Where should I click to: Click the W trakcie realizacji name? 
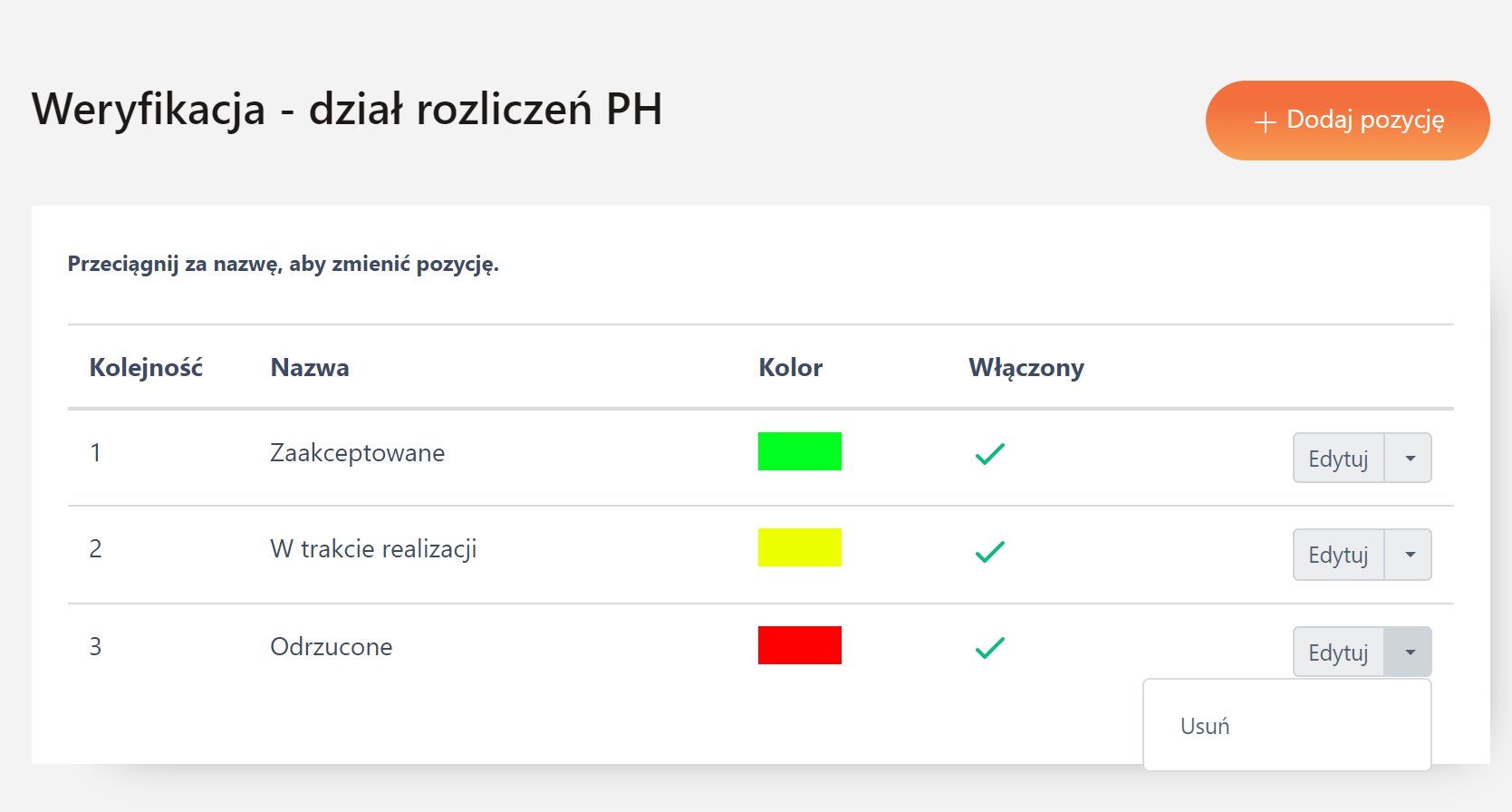373,549
